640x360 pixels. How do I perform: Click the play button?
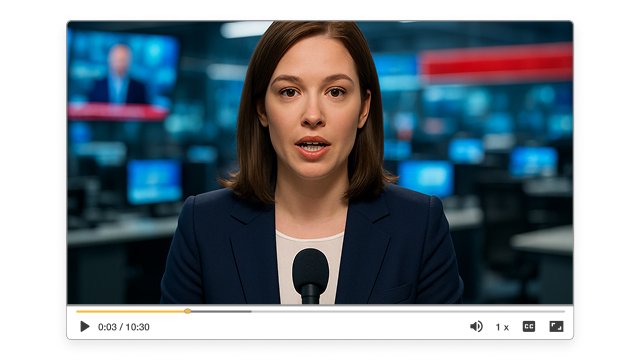[85, 327]
